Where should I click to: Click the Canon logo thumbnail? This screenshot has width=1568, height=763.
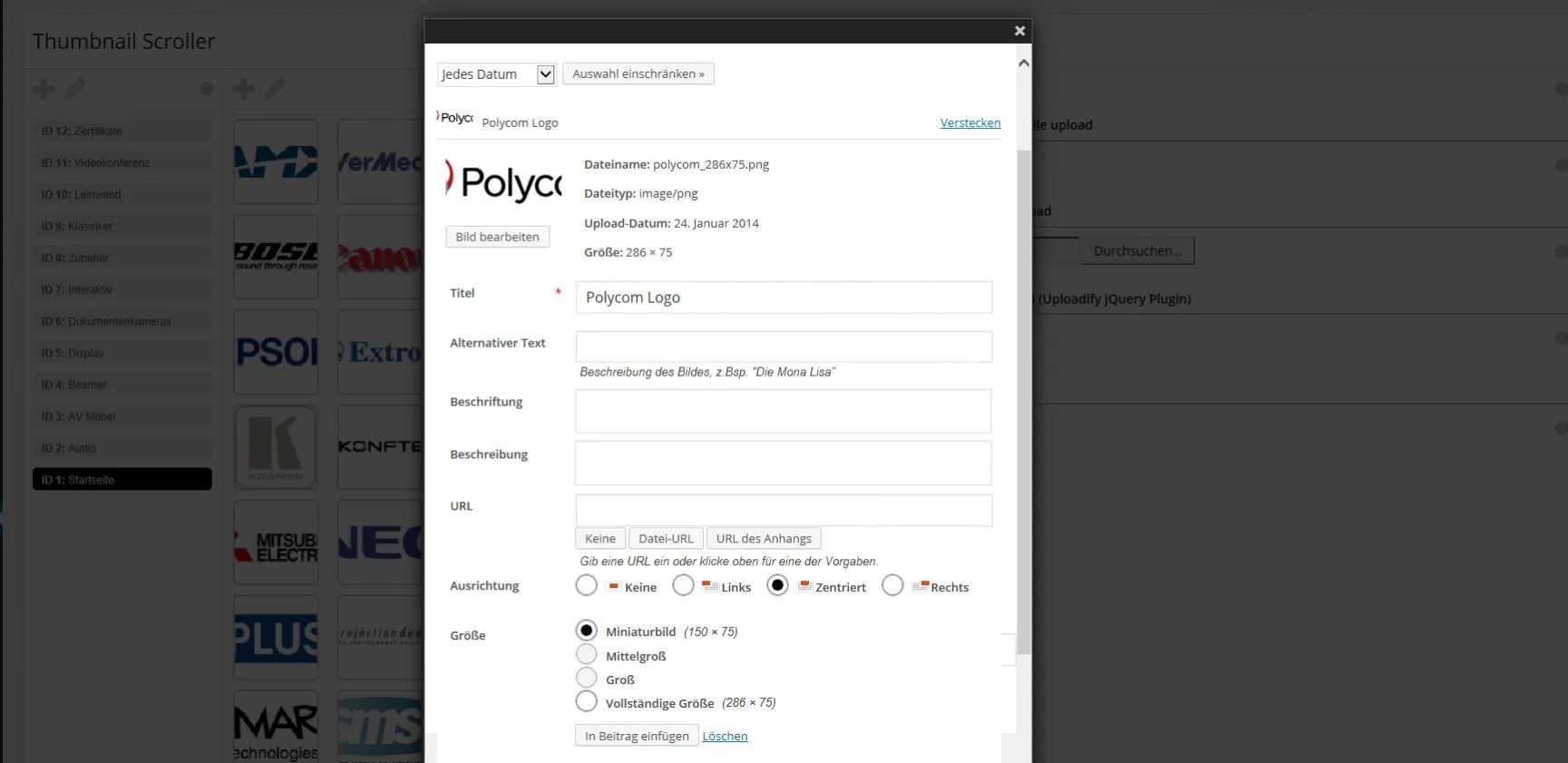click(381, 257)
